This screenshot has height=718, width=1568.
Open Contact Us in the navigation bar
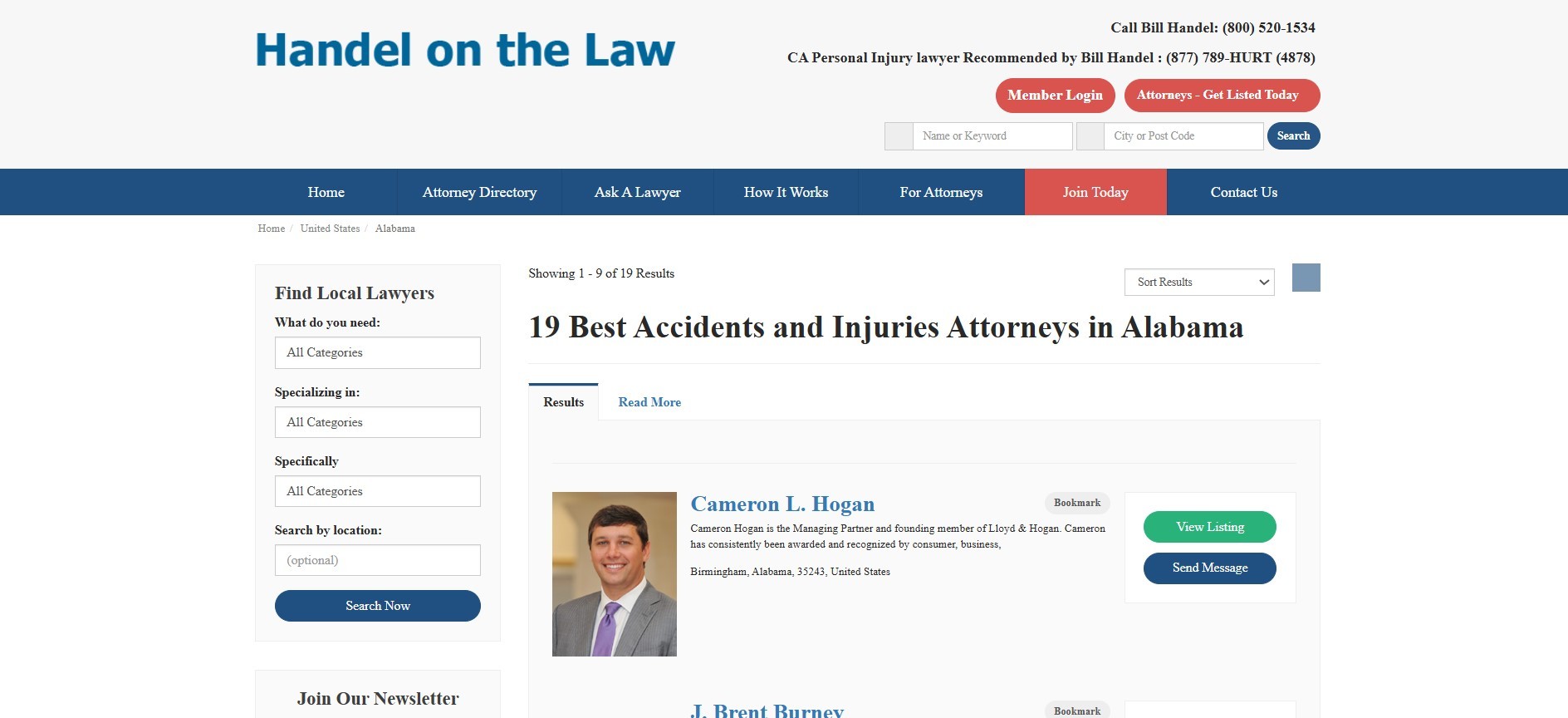pos(1243,192)
